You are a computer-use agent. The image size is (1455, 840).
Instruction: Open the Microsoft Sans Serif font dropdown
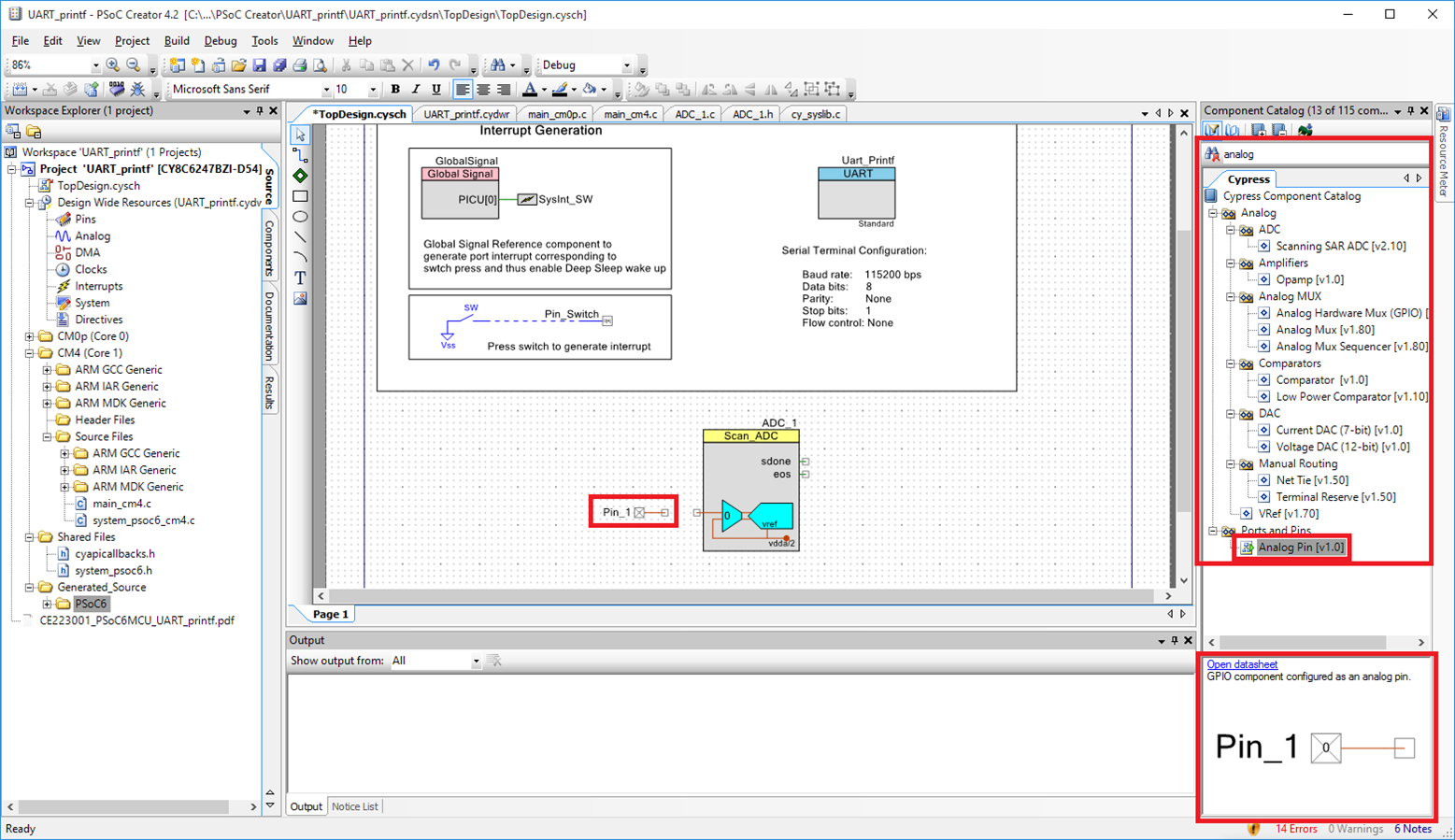click(326, 90)
